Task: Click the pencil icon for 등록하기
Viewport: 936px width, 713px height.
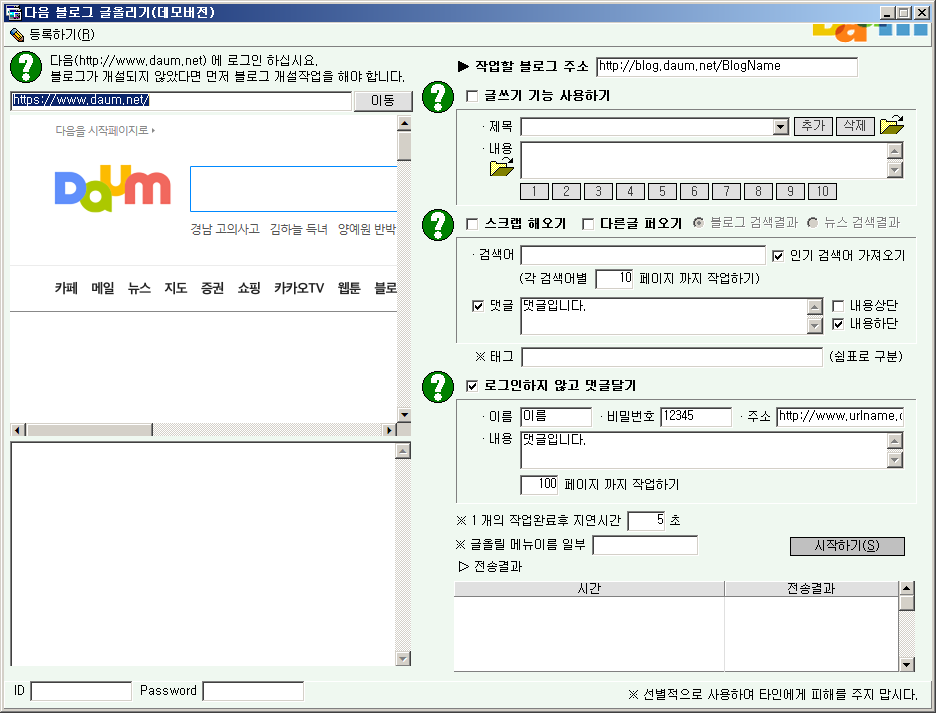Action: (x=16, y=34)
